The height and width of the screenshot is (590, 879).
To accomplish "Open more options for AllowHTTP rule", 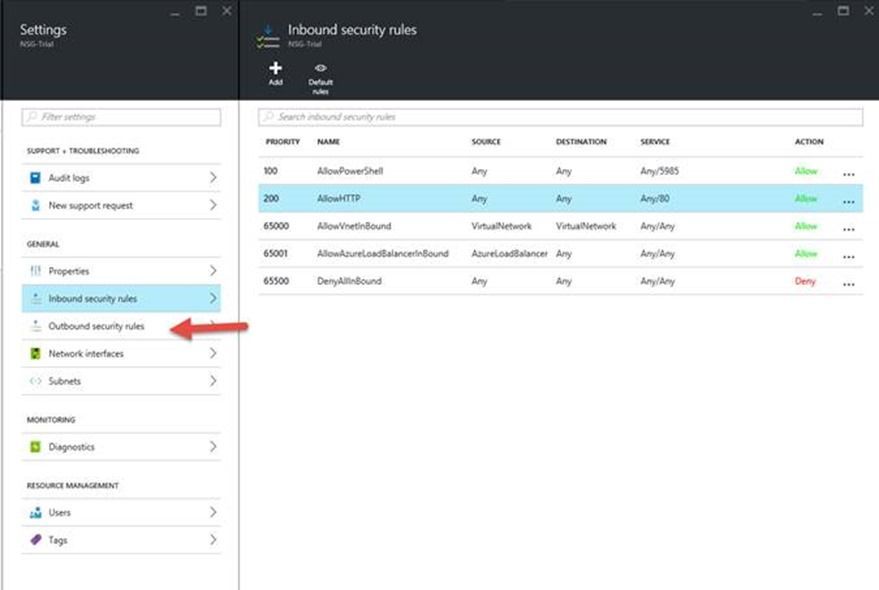I will tap(849, 202).
